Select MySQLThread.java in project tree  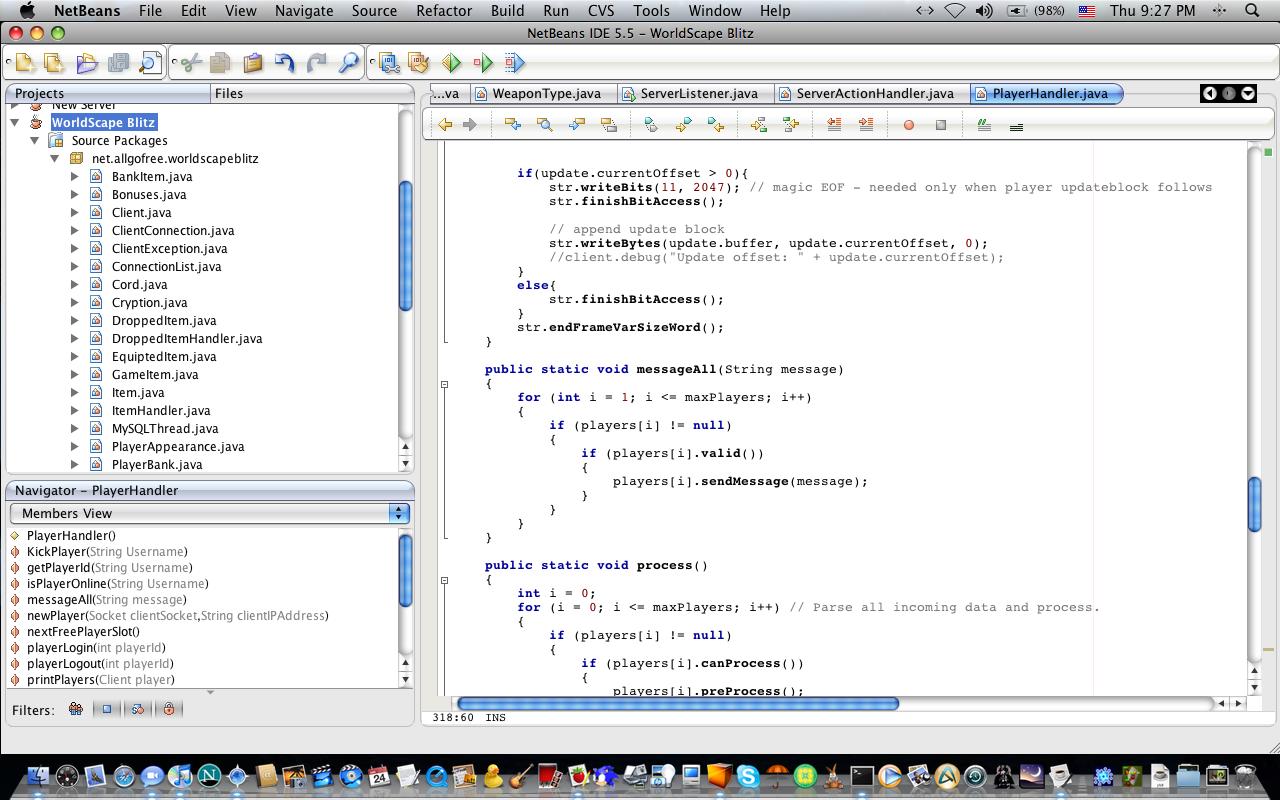(x=165, y=428)
